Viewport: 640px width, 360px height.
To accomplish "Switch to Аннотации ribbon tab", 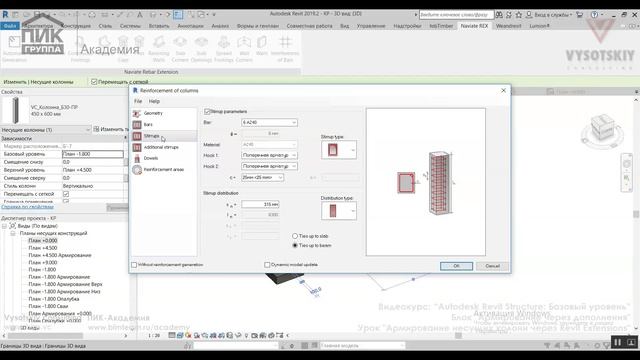I will pos(190,26).
